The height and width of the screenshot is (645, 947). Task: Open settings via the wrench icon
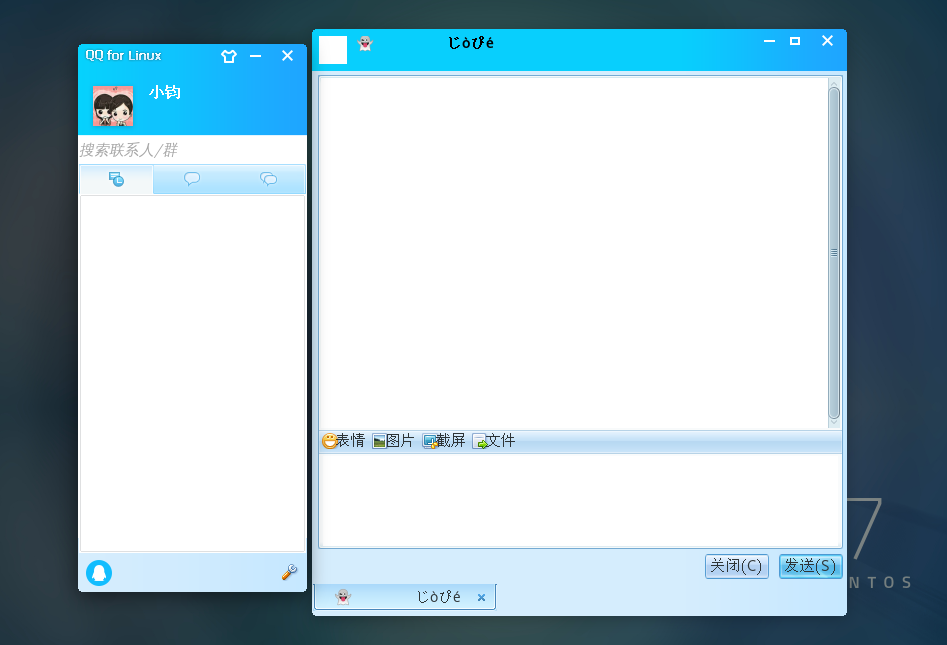coord(289,573)
